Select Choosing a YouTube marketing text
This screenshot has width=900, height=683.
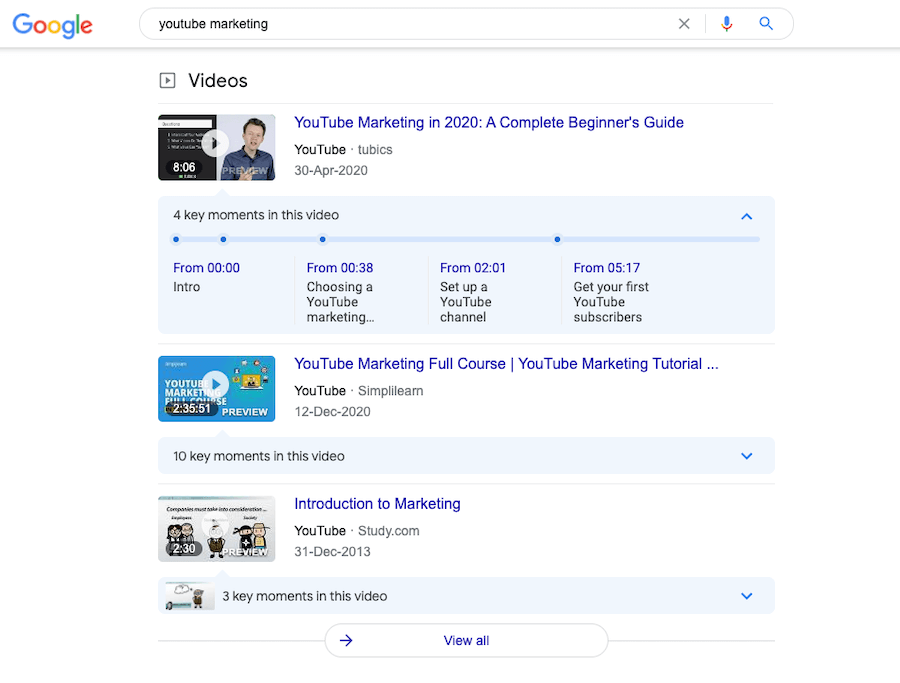340,302
